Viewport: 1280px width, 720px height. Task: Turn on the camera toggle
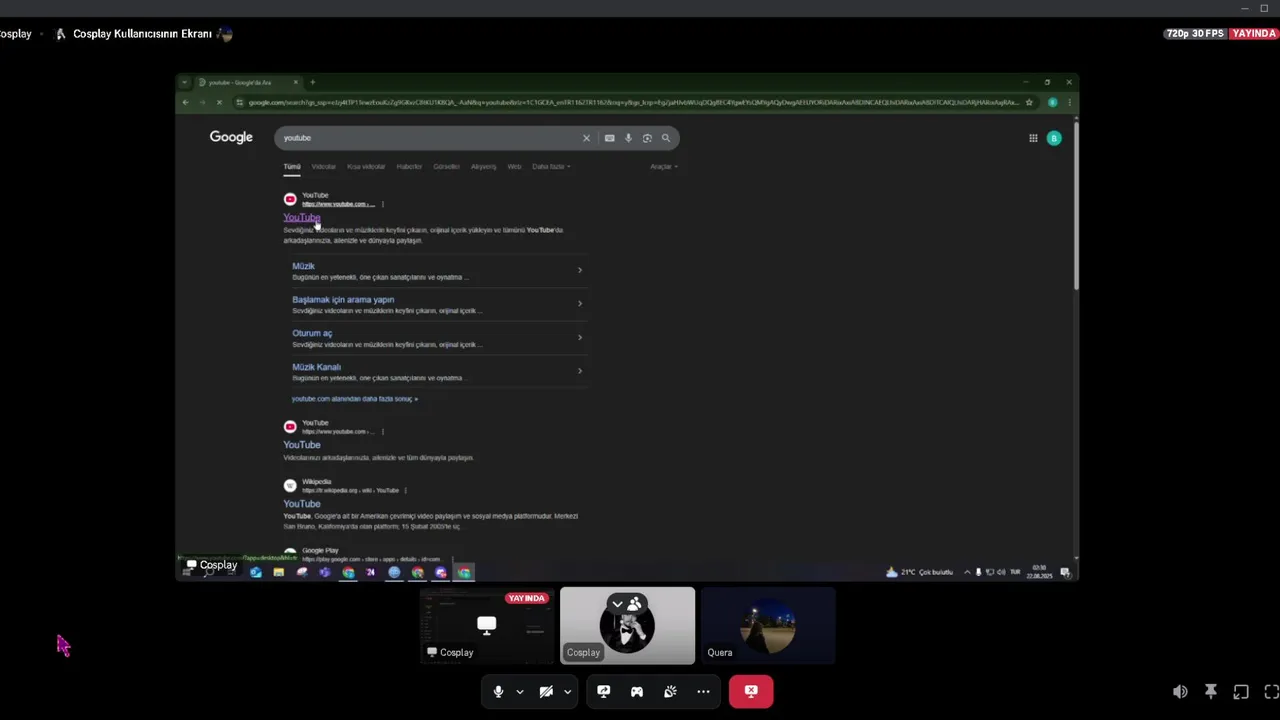546,691
